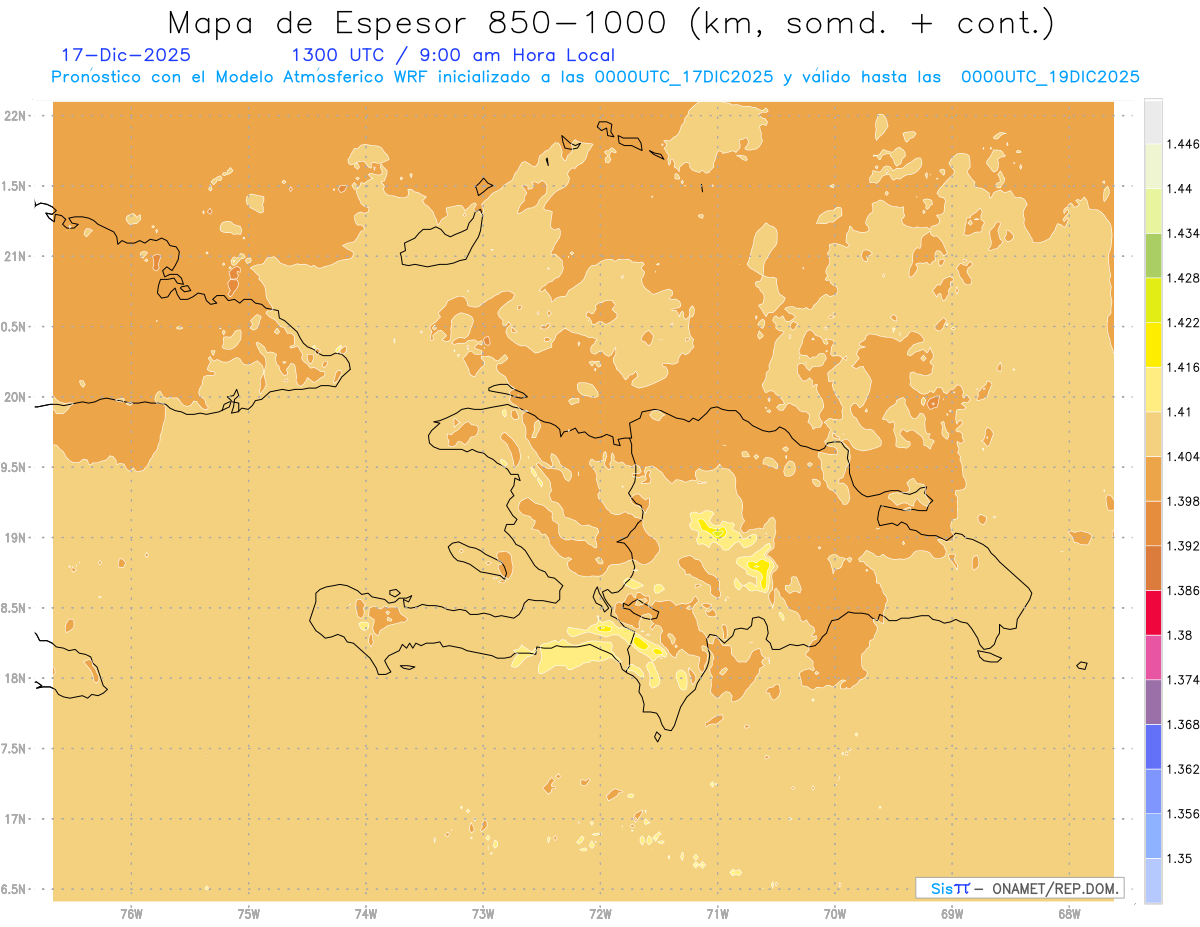Pick the light tan swatch between 1.404 and 1.41

pyautogui.click(x=1153, y=434)
